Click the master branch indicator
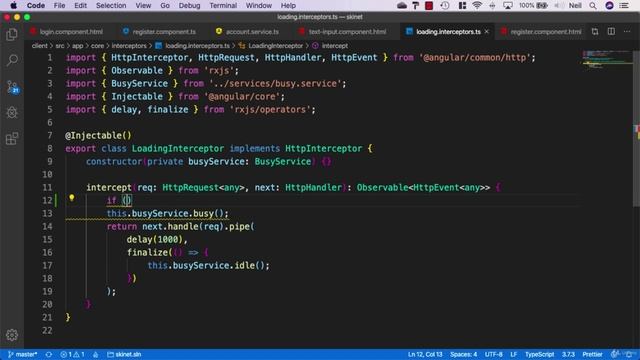Viewport: 640px width, 360px height. [22, 354]
